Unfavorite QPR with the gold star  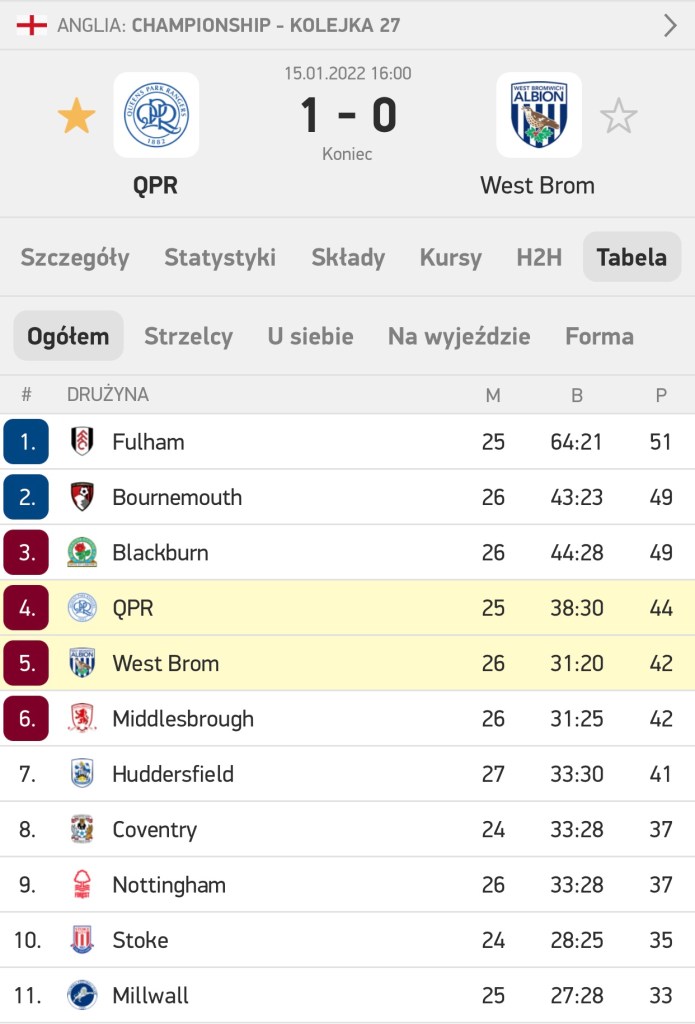click(77, 117)
